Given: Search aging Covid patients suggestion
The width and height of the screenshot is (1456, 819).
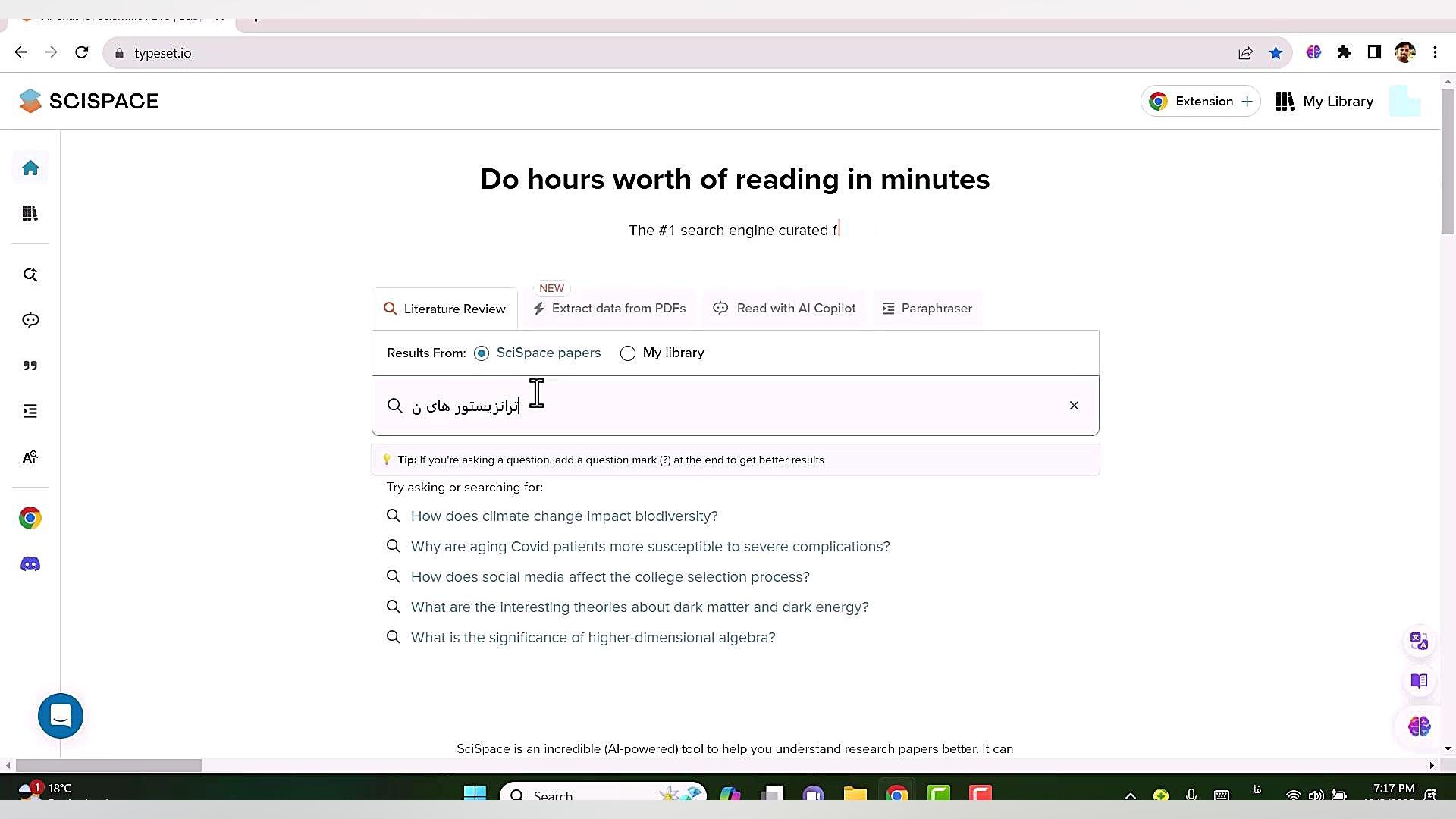Looking at the screenshot, I should (650, 547).
